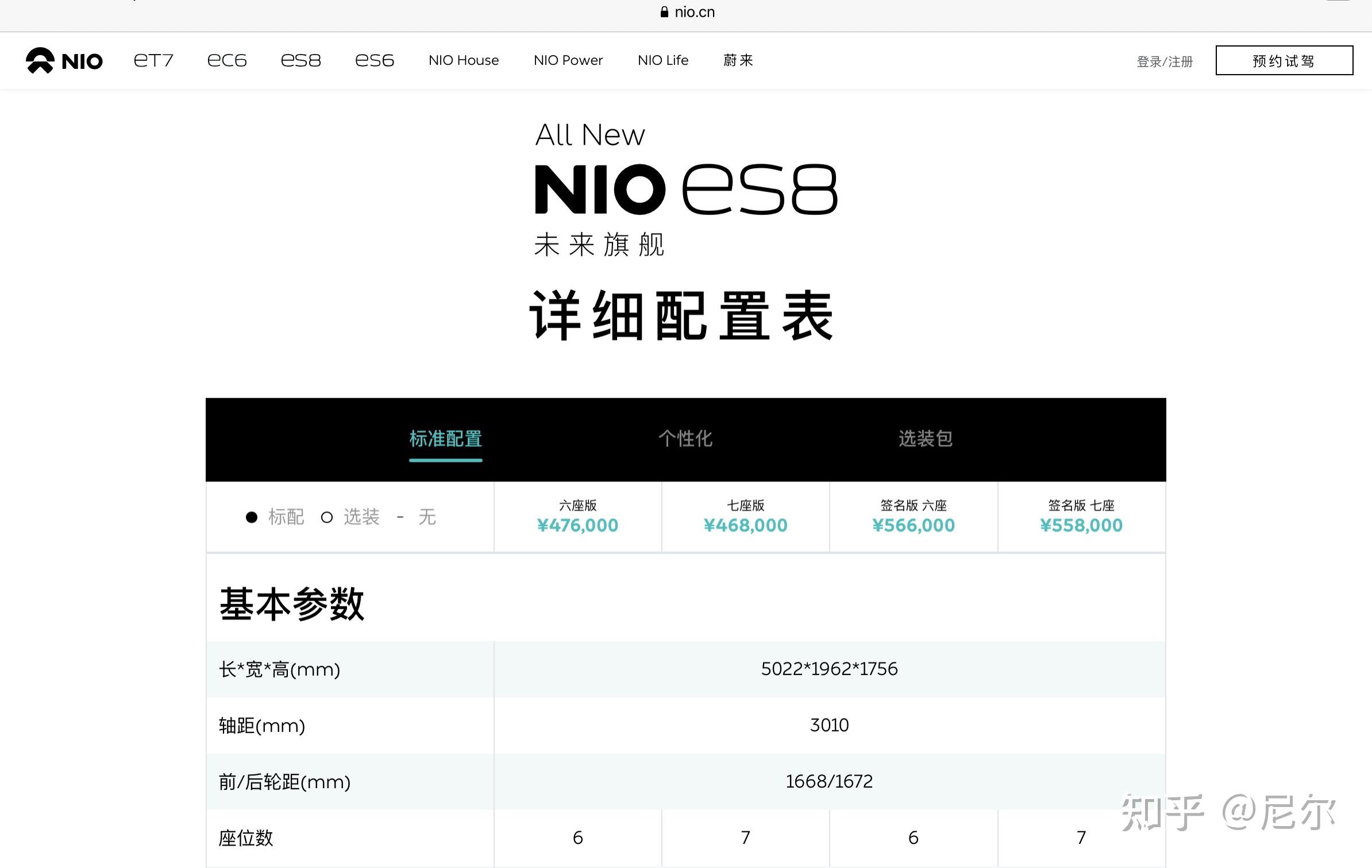Click the nio.cn address bar

694,12
